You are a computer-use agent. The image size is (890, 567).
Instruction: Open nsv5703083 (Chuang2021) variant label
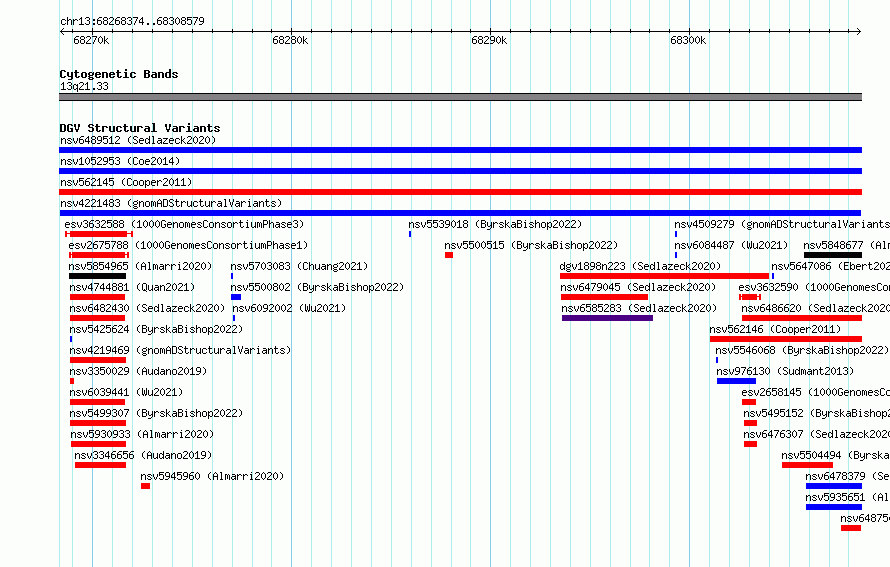pos(299,266)
